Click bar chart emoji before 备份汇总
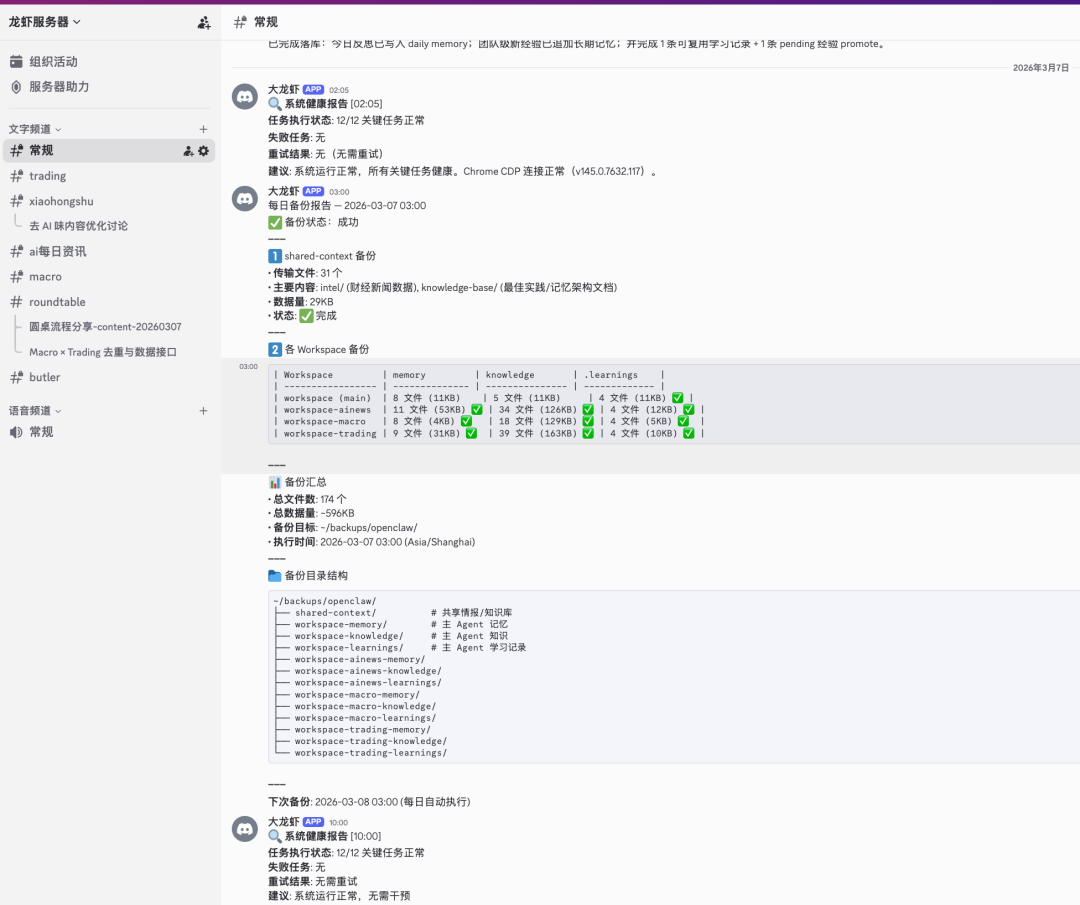Image resolution: width=1080 pixels, height=905 pixels. 275,482
